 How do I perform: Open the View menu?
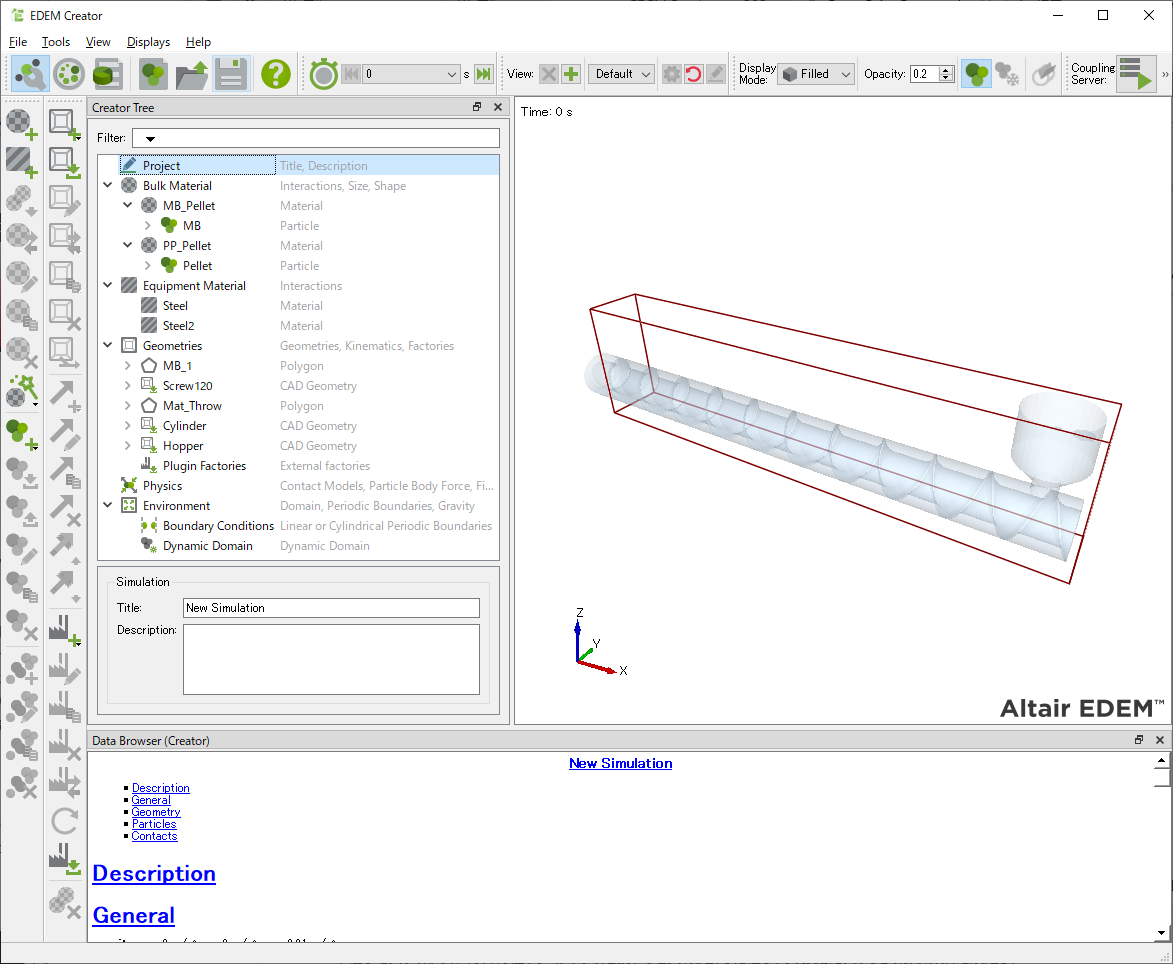(x=98, y=42)
